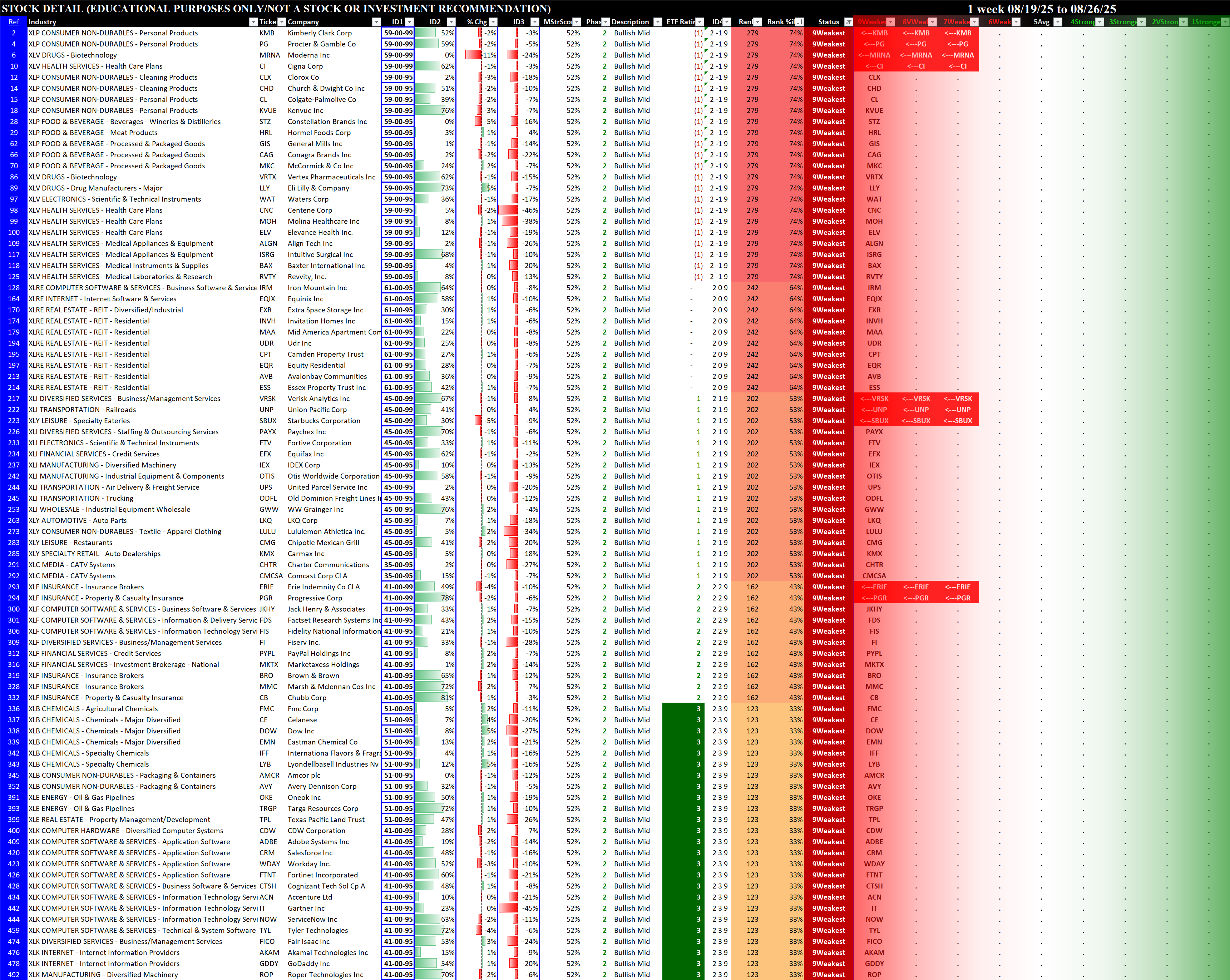Select the red <---KMB cell under 9Weakest
Image resolution: width=1230 pixels, height=980 pixels.
[874, 33]
